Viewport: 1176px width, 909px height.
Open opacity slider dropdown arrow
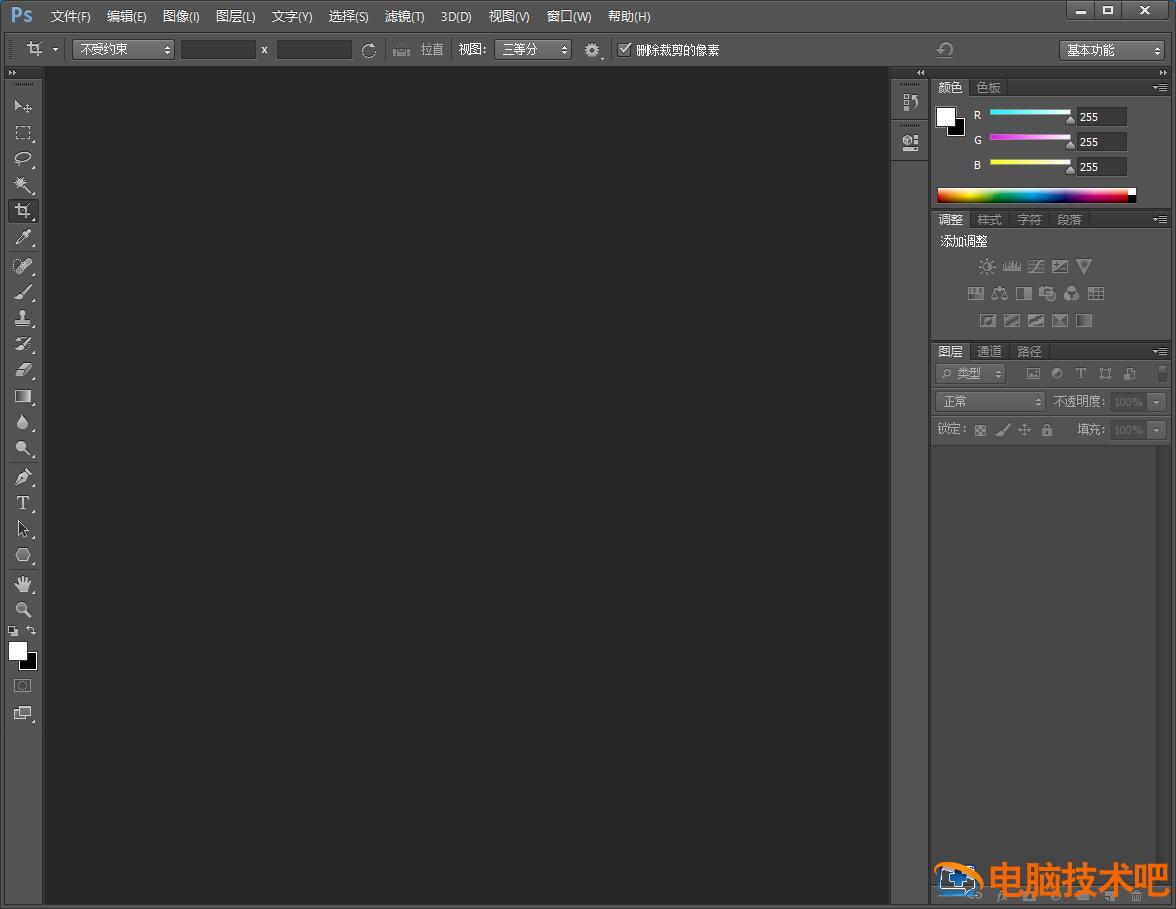(x=1156, y=402)
